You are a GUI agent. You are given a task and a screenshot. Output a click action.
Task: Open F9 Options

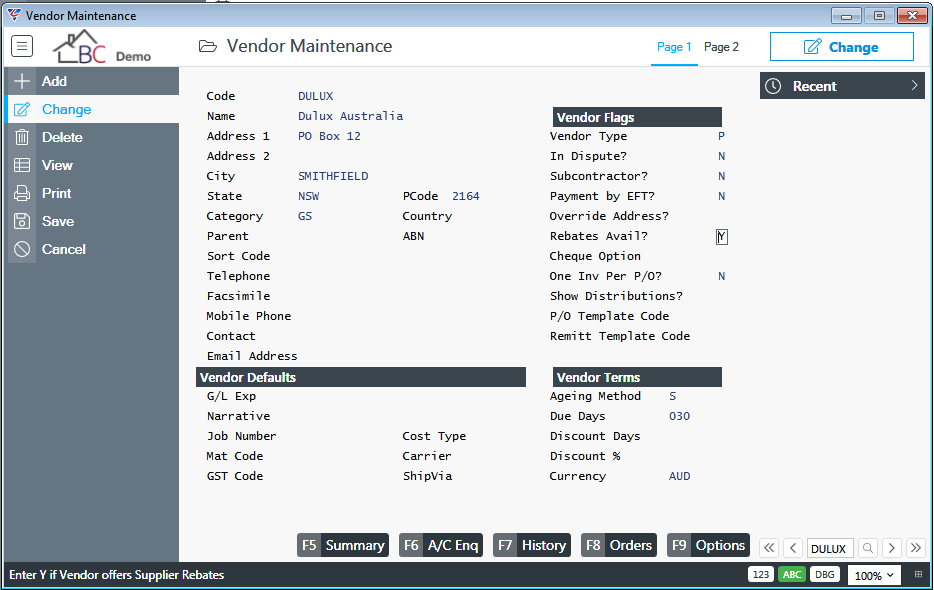(x=708, y=545)
